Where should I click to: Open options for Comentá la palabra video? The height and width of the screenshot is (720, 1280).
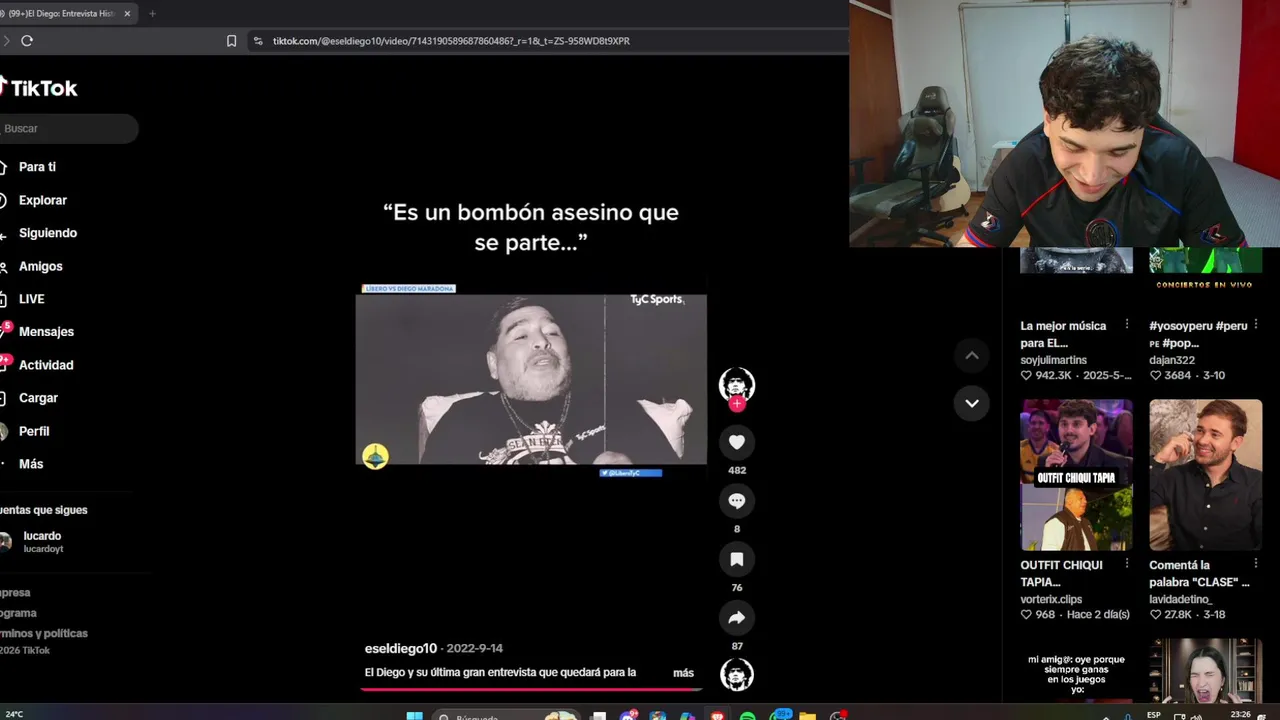[1256, 564]
